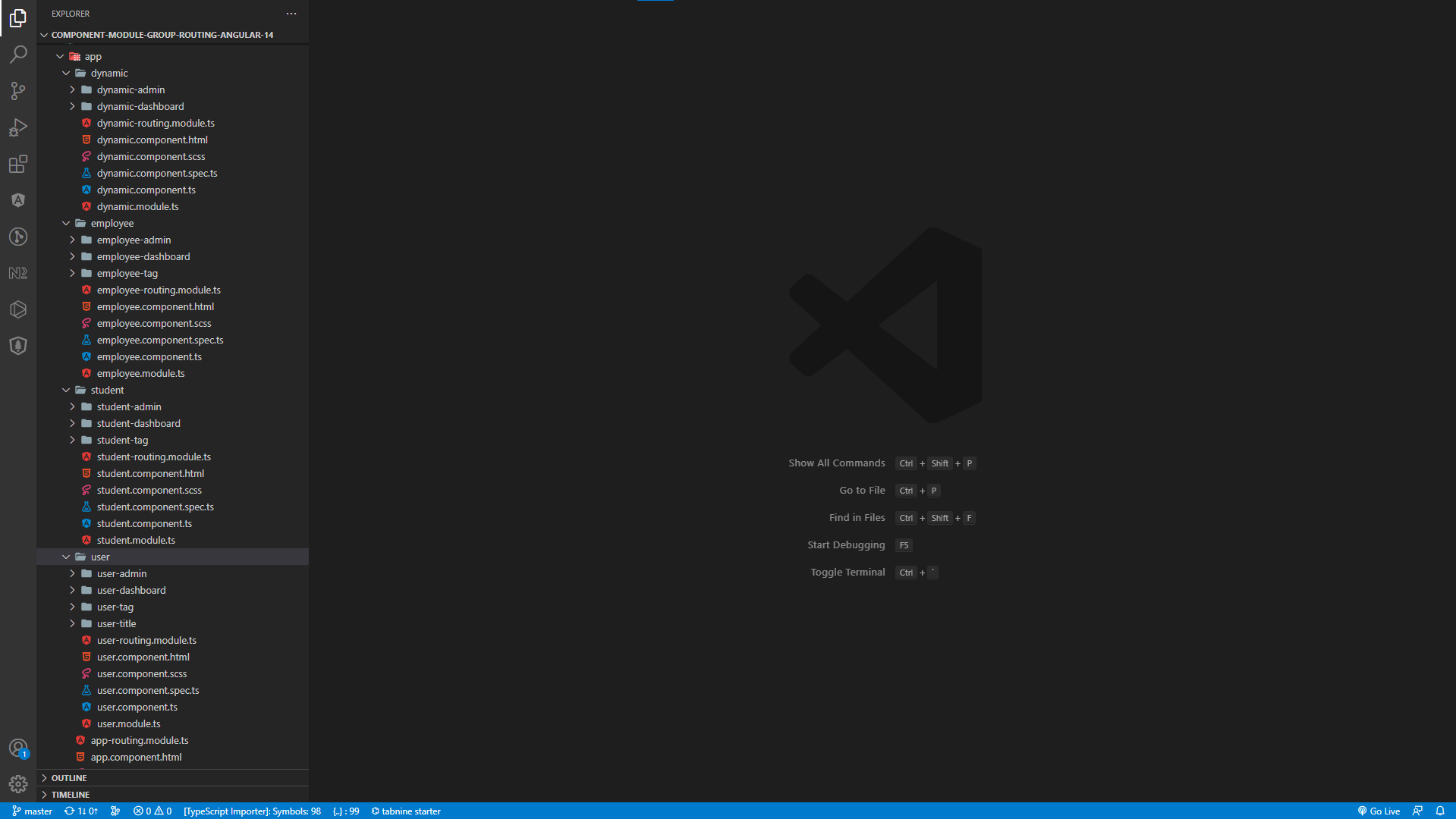
Task: Open the notifications bell in status bar
Action: point(1441,811)
